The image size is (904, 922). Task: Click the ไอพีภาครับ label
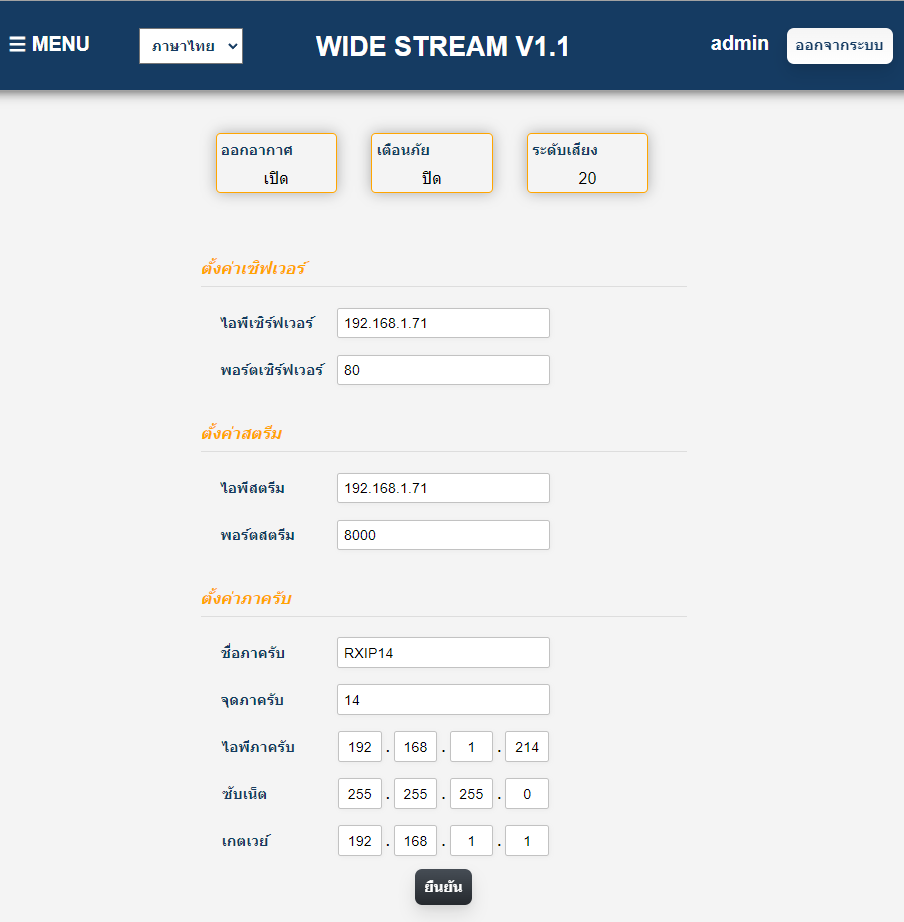coord(258,747)
